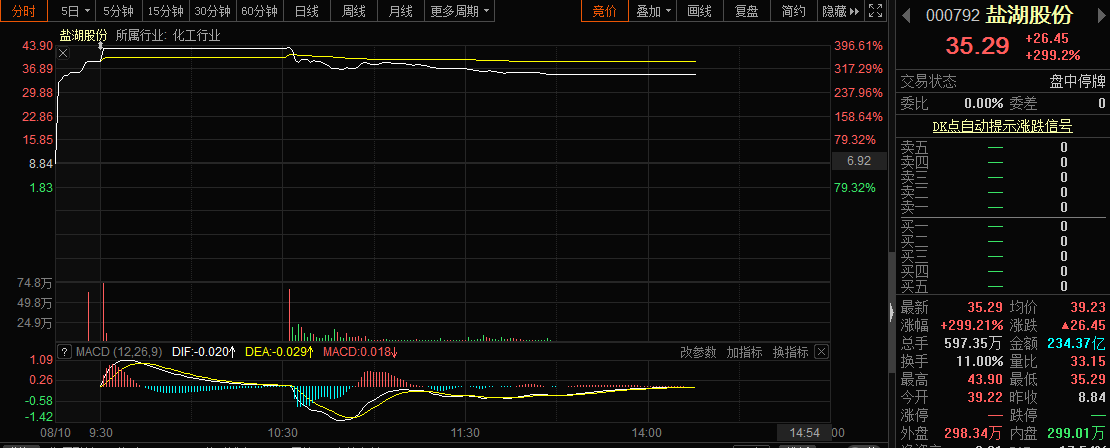The height and width of the screenshot is (448, 1110).
Task: Click the DEA:-0.029 value
Action: [280, 352]
